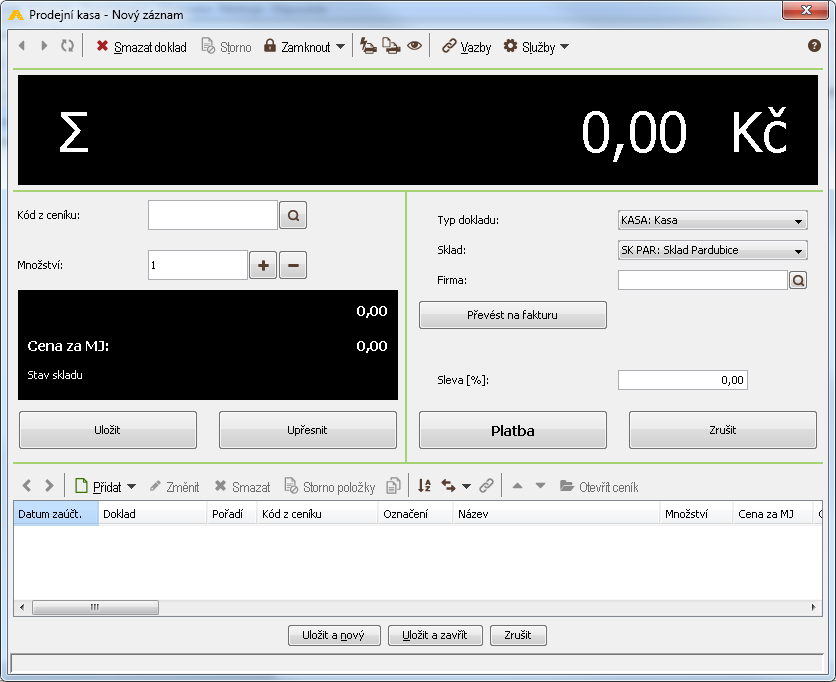
Task: Click Zrušit button next to Platba
Action: pos(723,430)
